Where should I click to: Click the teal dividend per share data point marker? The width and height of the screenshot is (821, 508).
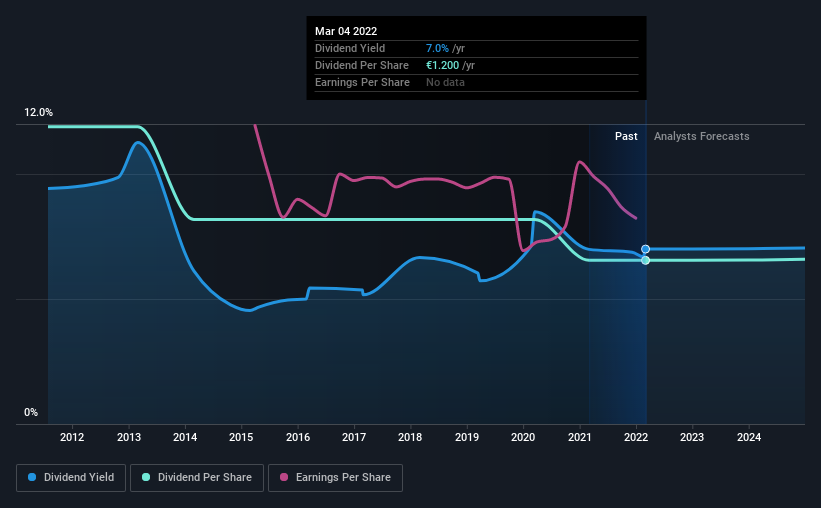[646, 260]
